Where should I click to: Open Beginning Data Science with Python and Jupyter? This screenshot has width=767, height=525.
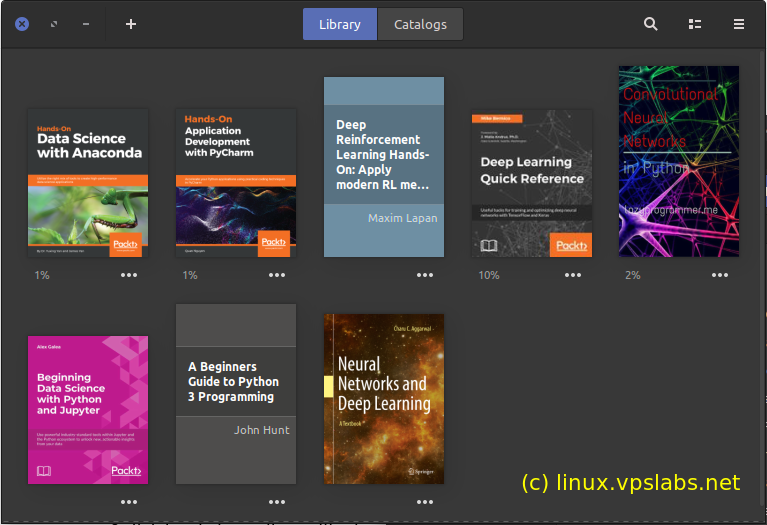[x=88, y=410]
